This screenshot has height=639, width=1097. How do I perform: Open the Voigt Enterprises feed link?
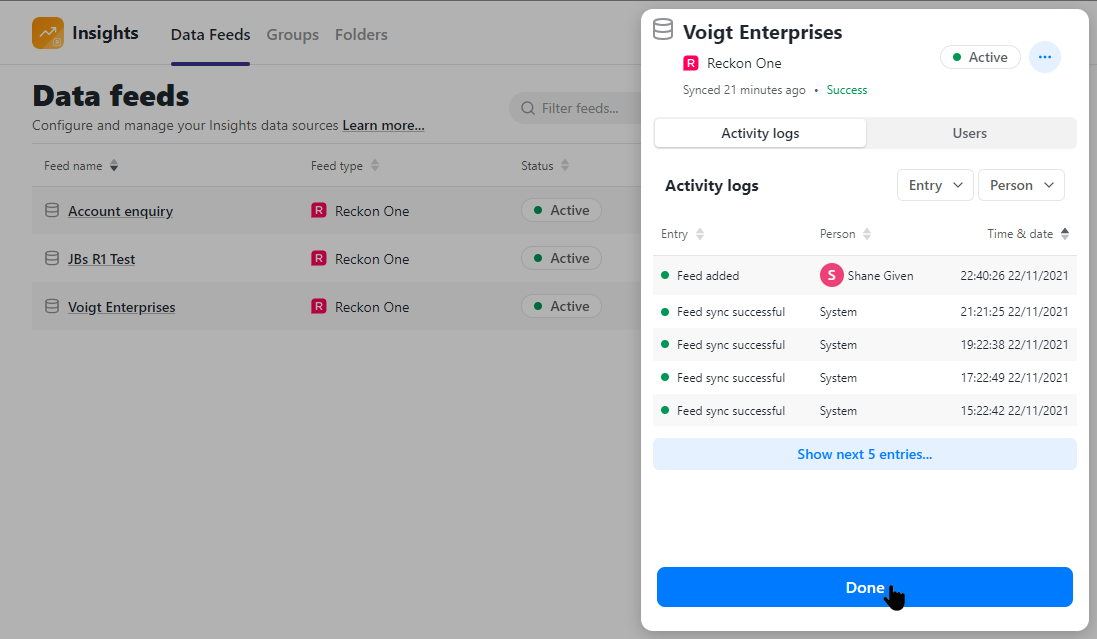[122, 307]
